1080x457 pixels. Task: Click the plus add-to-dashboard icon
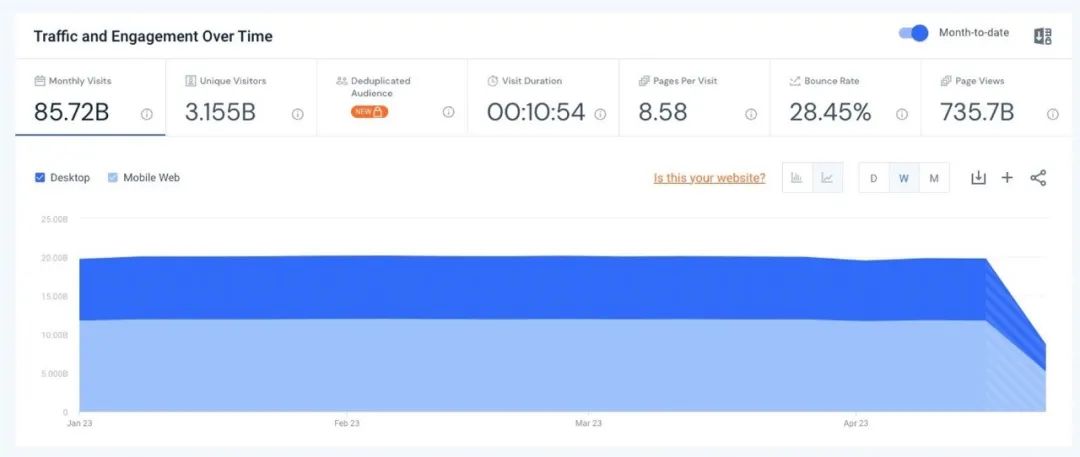tap(1007, 178)
